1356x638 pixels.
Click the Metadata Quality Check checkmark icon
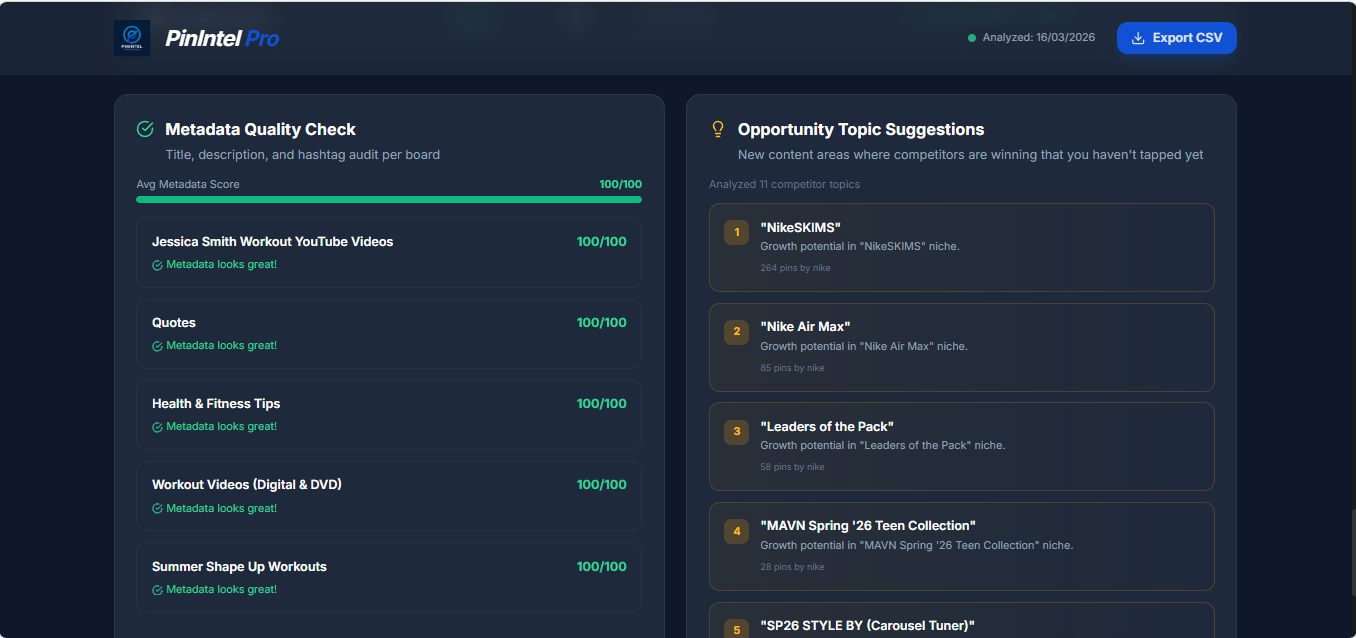click(145, 129)
